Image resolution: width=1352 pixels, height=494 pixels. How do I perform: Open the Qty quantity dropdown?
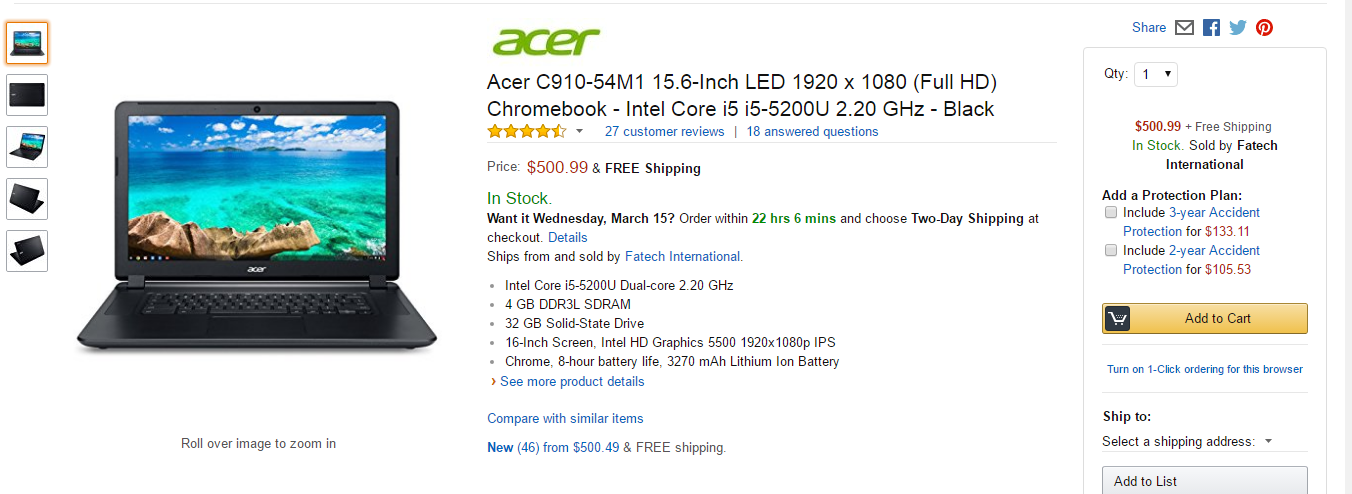[1156, 74]
